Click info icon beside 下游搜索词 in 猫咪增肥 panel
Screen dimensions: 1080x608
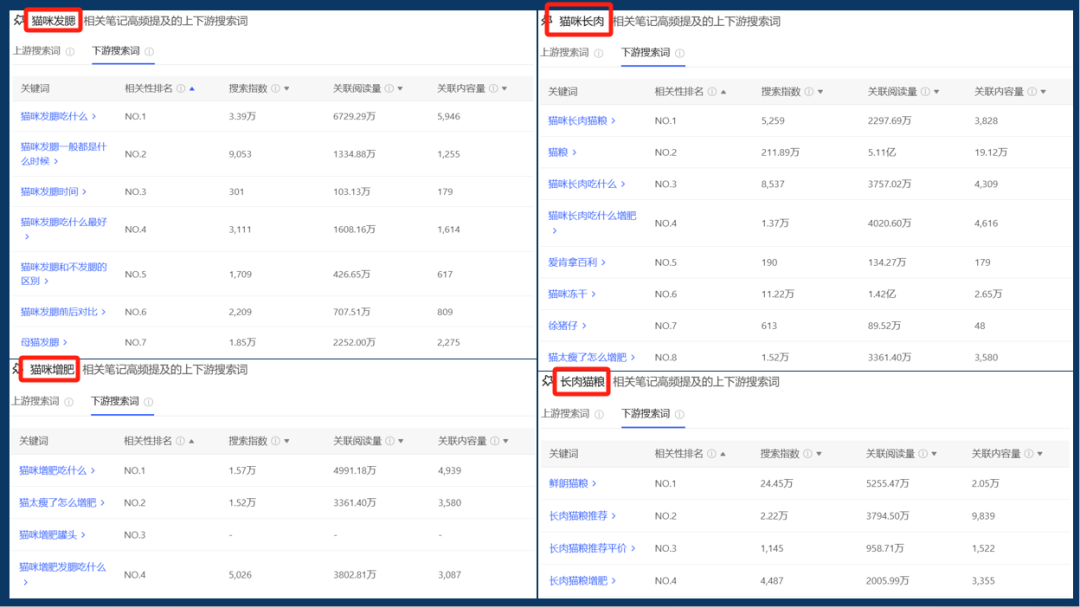[x=149, y=402]
